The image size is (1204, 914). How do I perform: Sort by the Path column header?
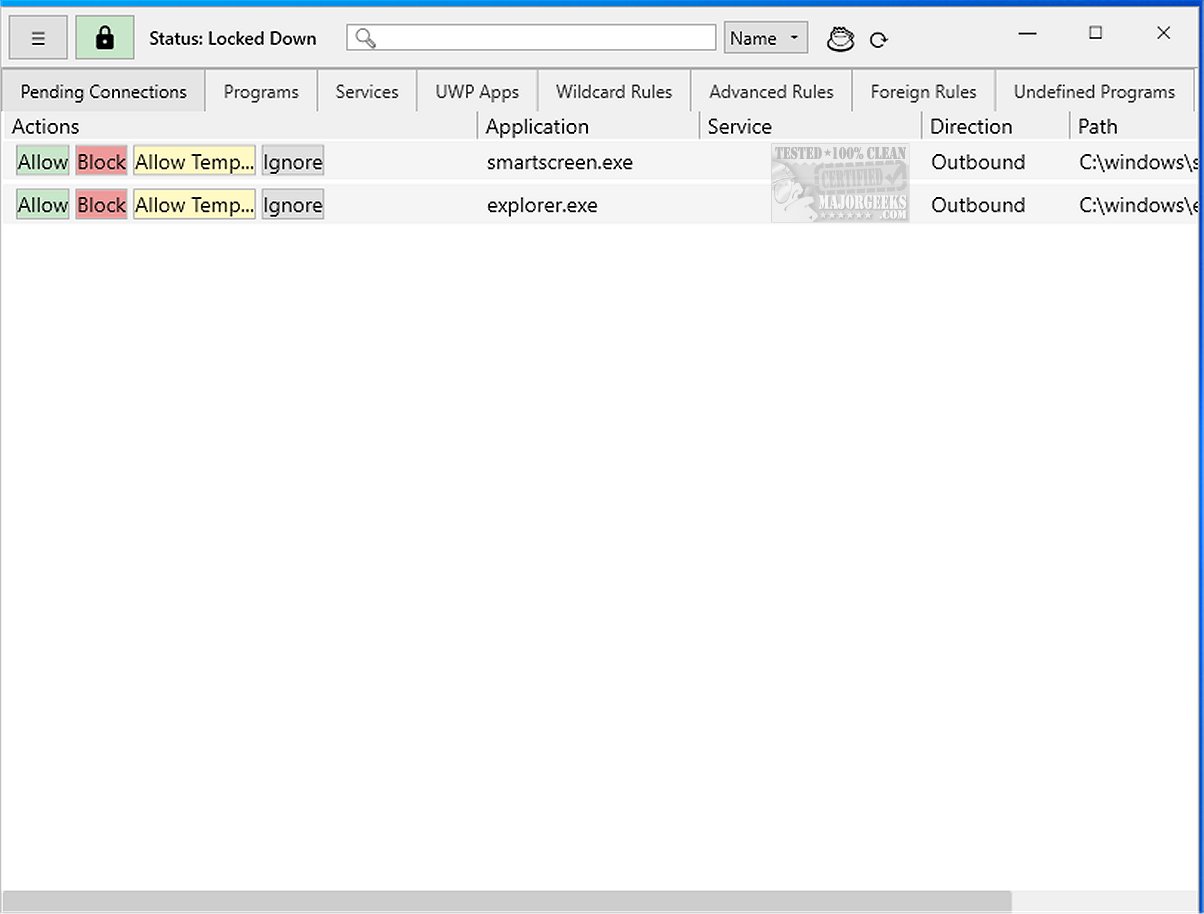click(1136, 126)
